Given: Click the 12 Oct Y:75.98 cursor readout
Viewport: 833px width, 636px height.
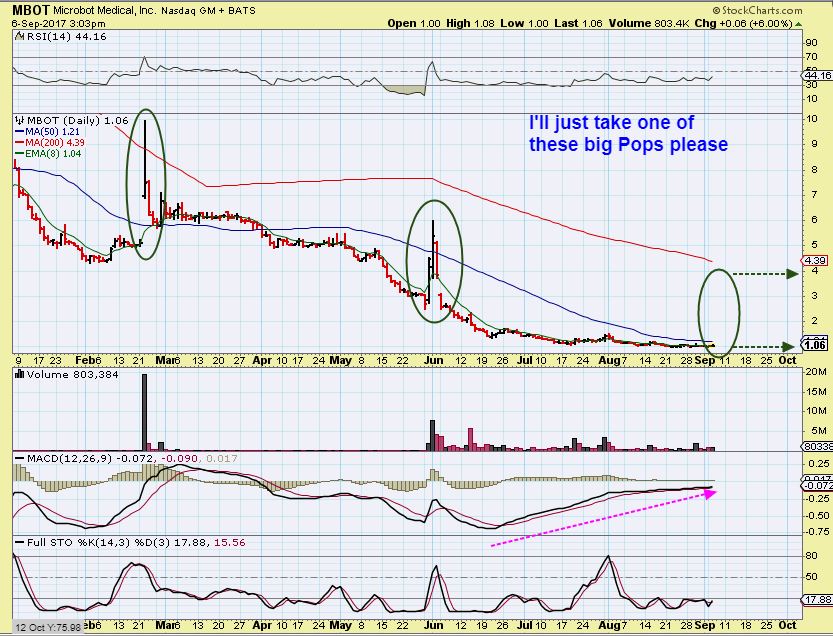Looking at the screenshot, I should tap(48, 627).
